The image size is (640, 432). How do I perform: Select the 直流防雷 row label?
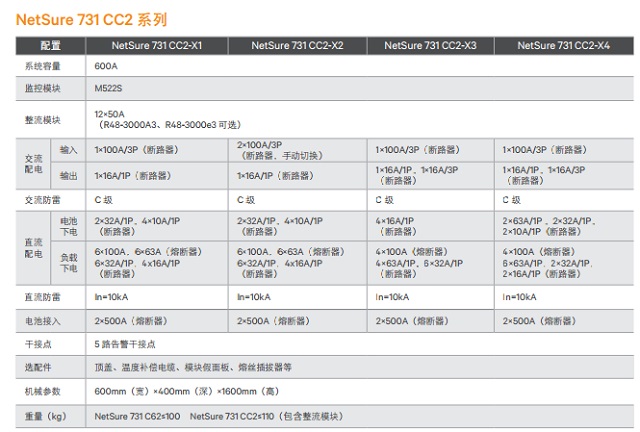pos(42,297)
